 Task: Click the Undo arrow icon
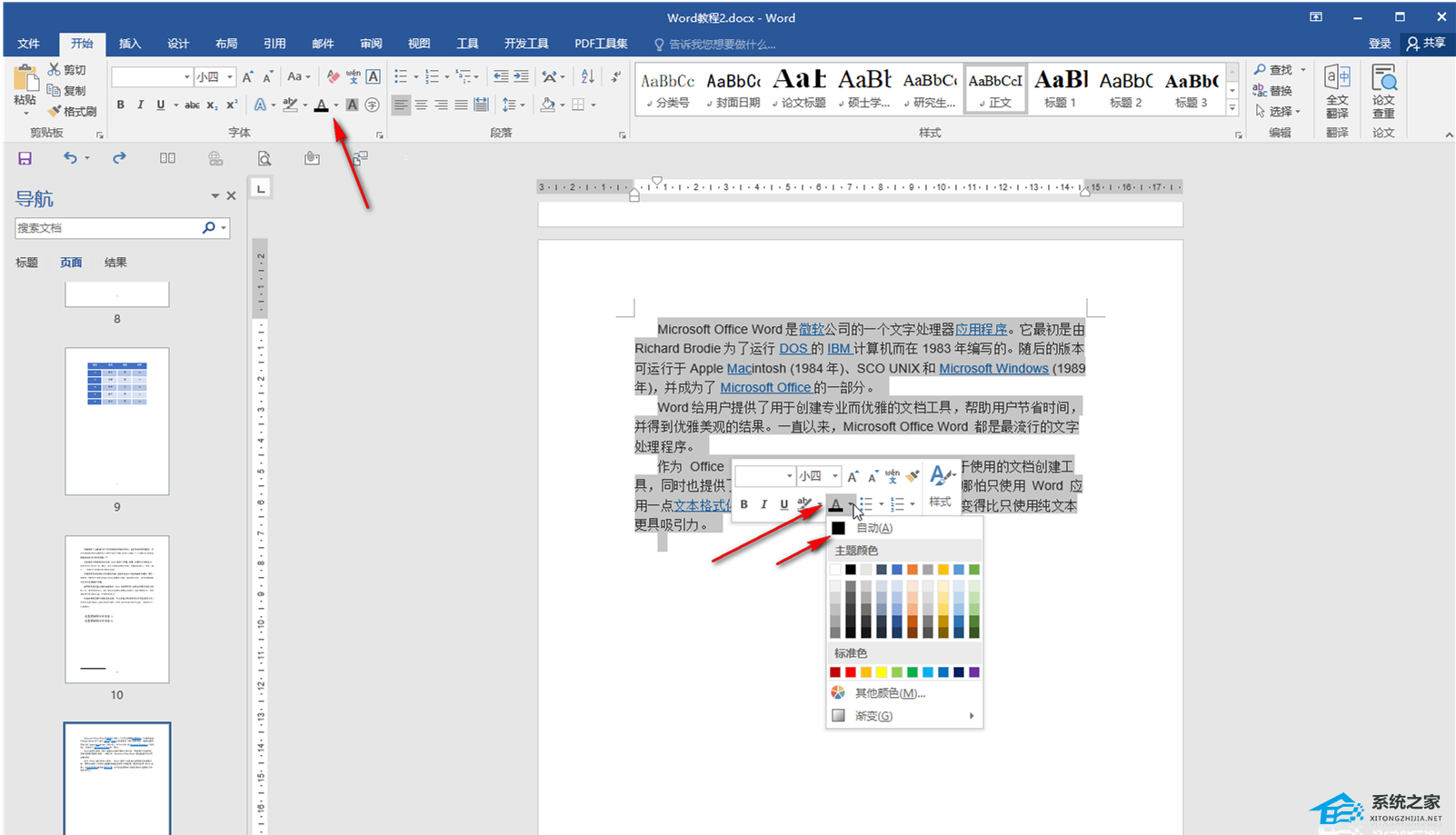click(70, 158)
